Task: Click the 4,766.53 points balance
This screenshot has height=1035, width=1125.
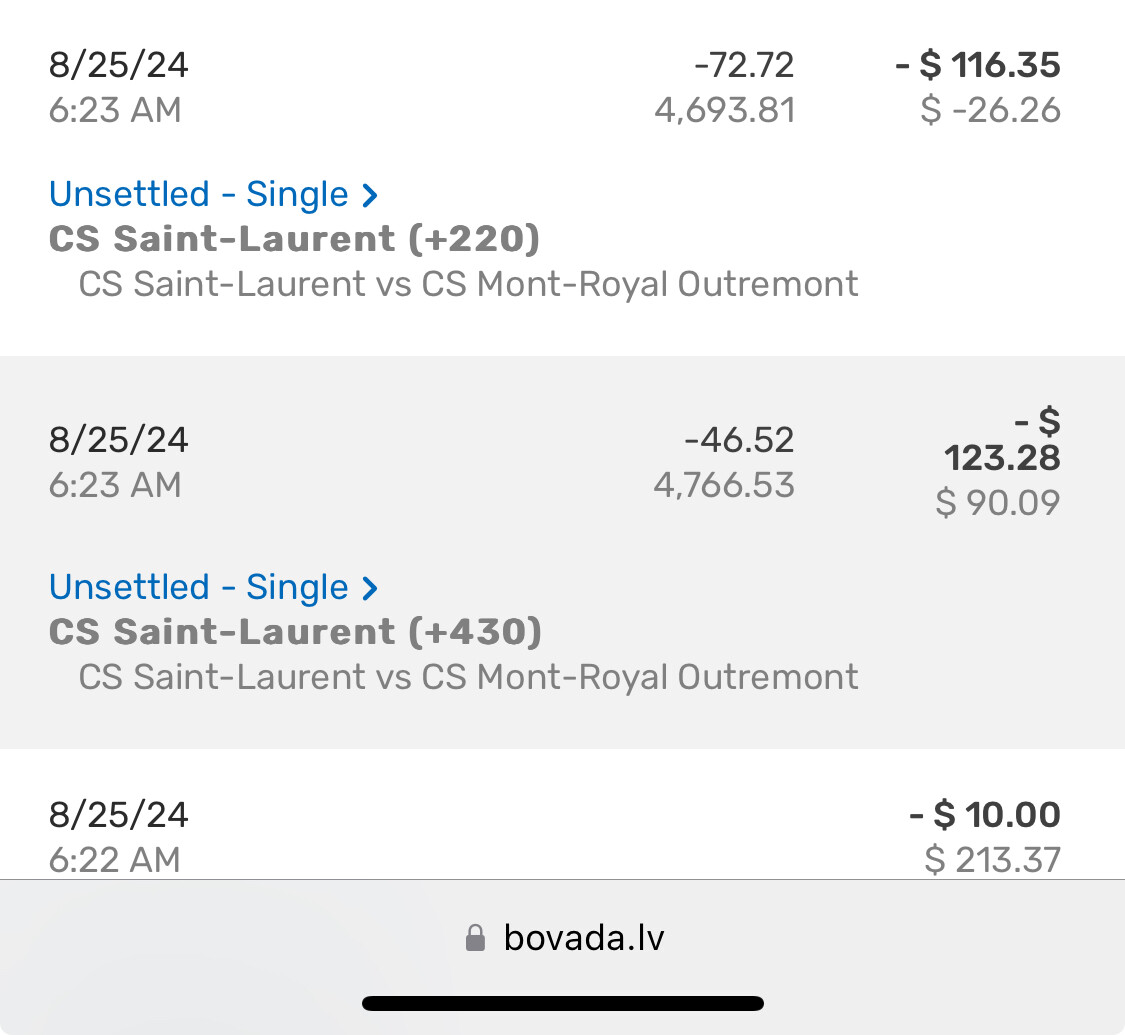Action: click(x=724, y=485)
